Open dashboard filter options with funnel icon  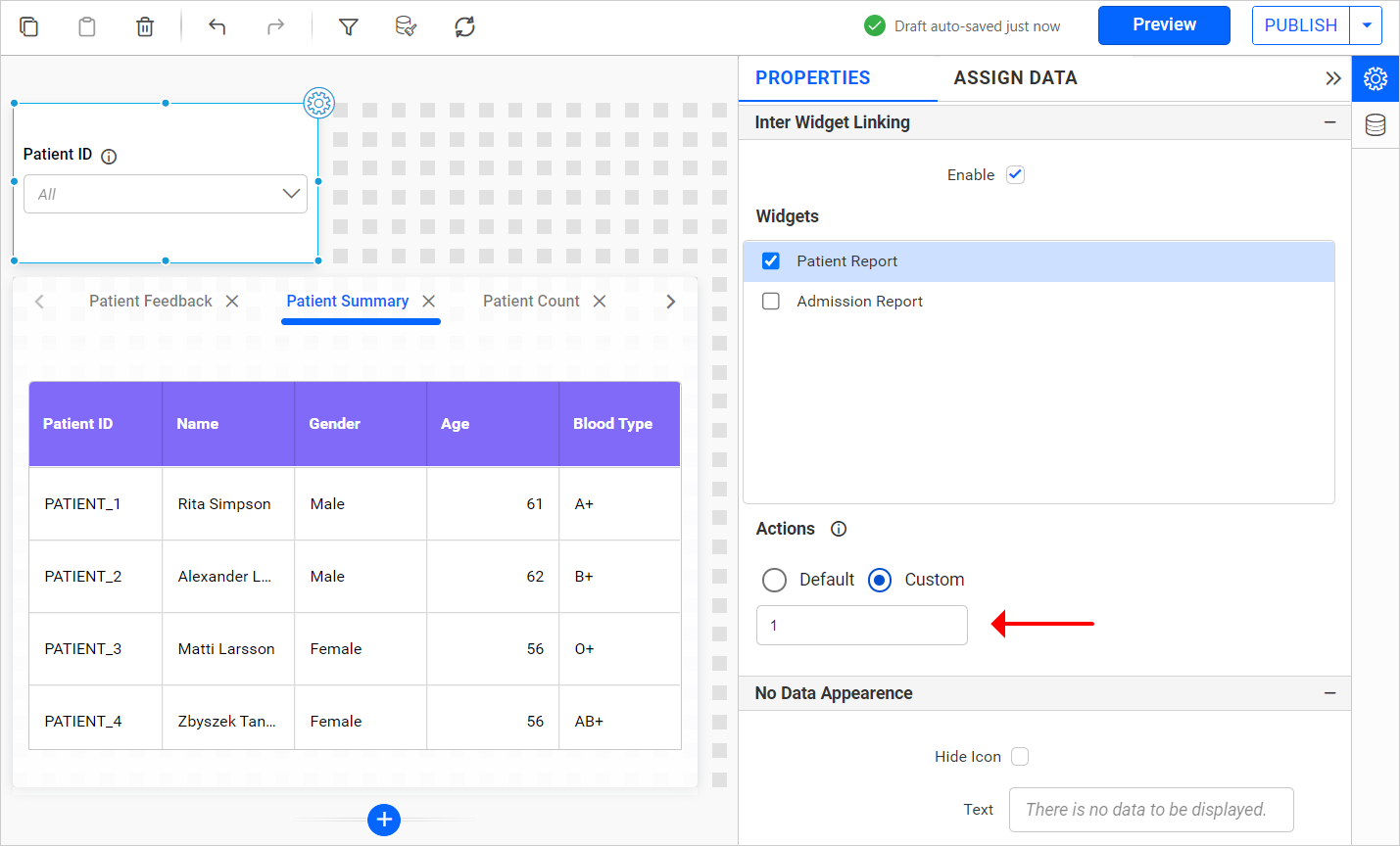click(348, 26)
